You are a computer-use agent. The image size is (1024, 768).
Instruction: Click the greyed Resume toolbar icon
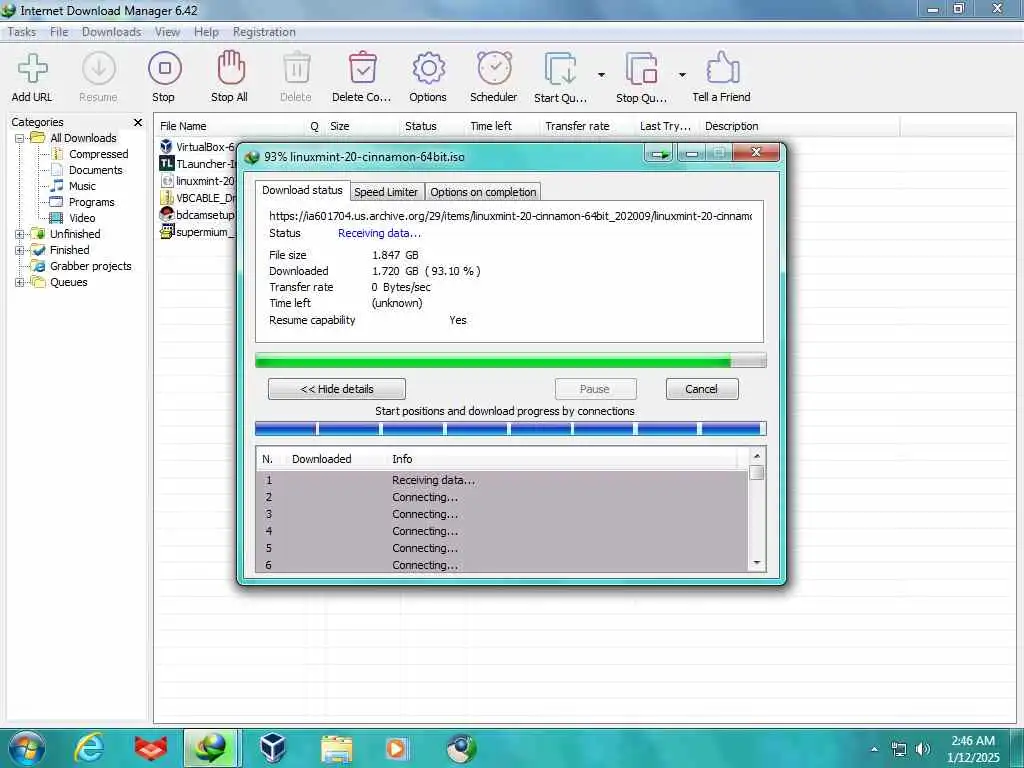99,69
